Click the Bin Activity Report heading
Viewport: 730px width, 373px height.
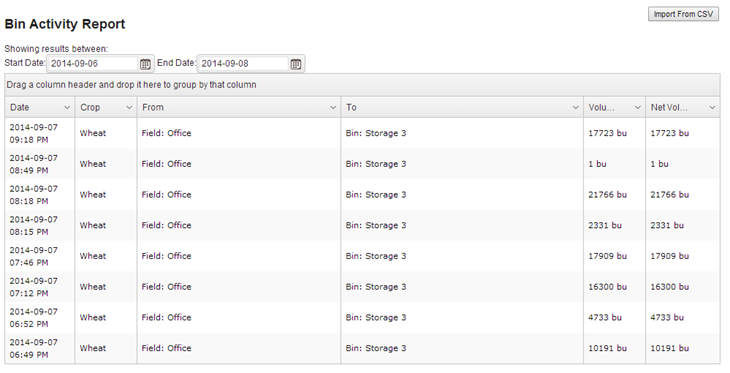pos(65,24)
